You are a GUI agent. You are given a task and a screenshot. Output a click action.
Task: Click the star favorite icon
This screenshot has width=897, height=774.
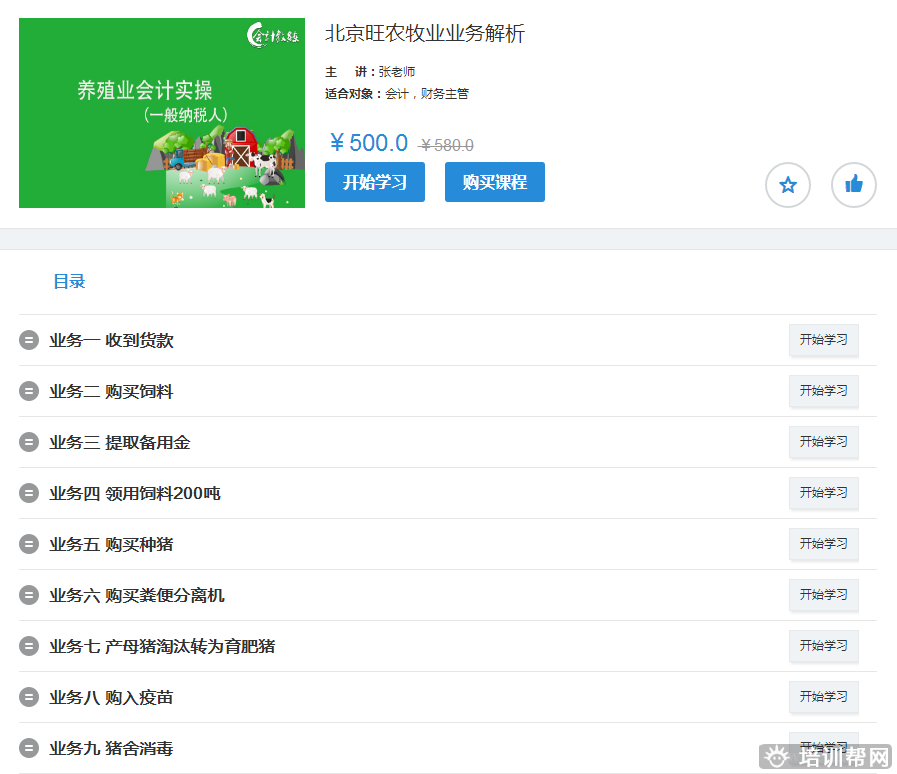click(x=788, y=185)
